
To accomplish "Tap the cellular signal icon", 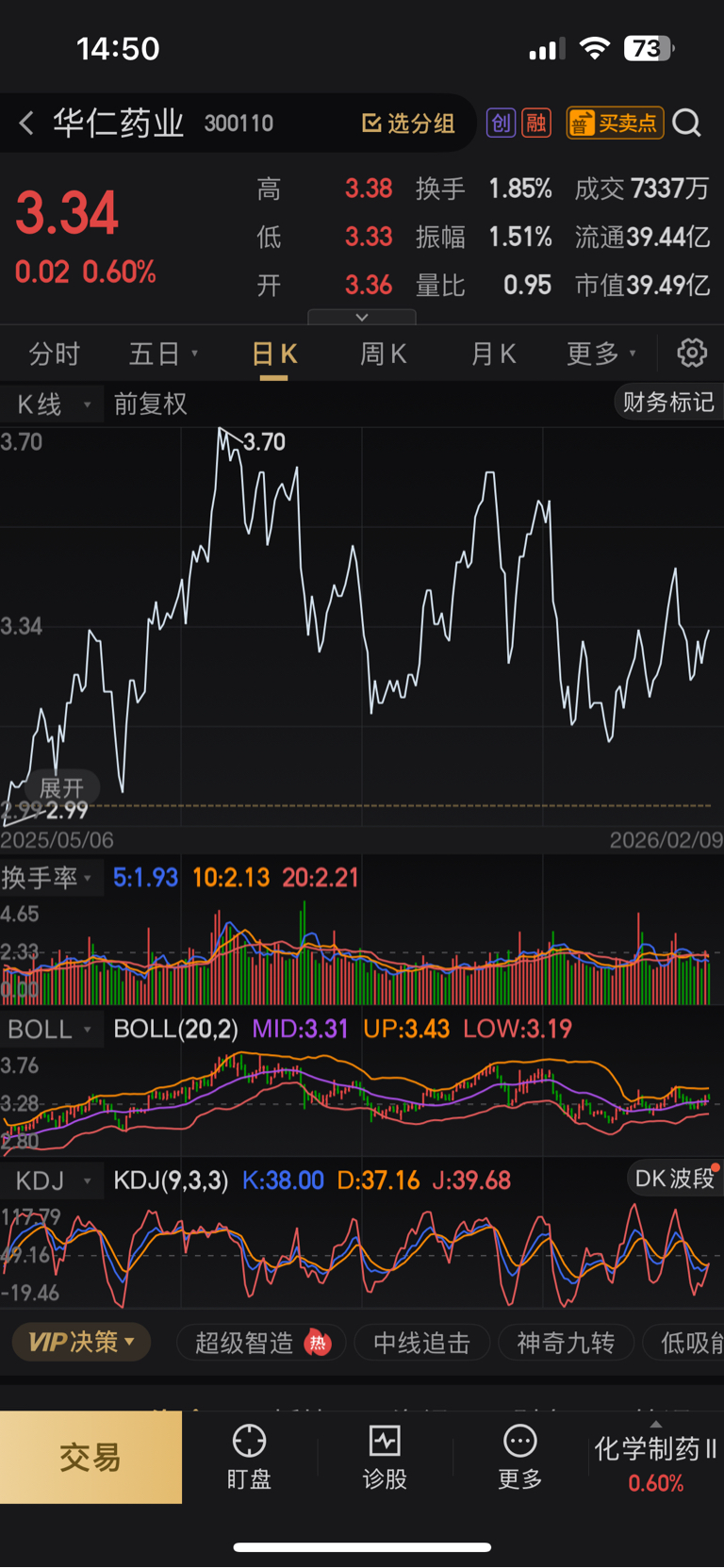I will [x=547, y=49].
